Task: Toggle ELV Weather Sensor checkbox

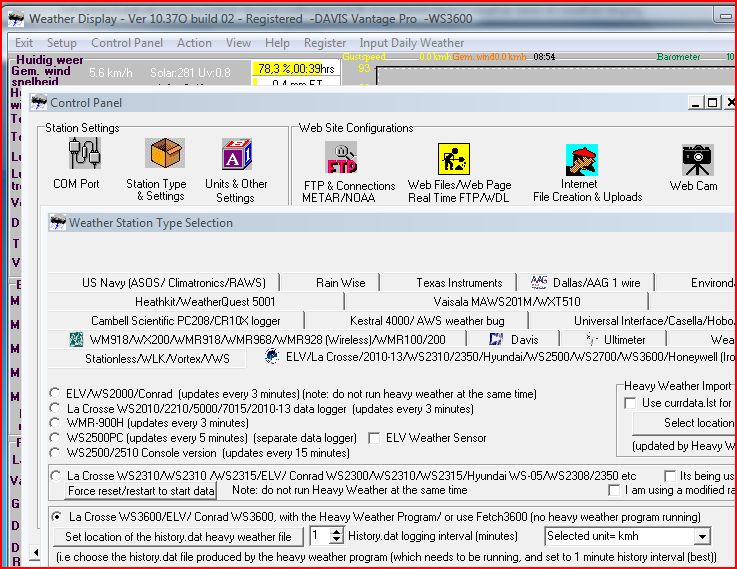Action: point(375,438)
